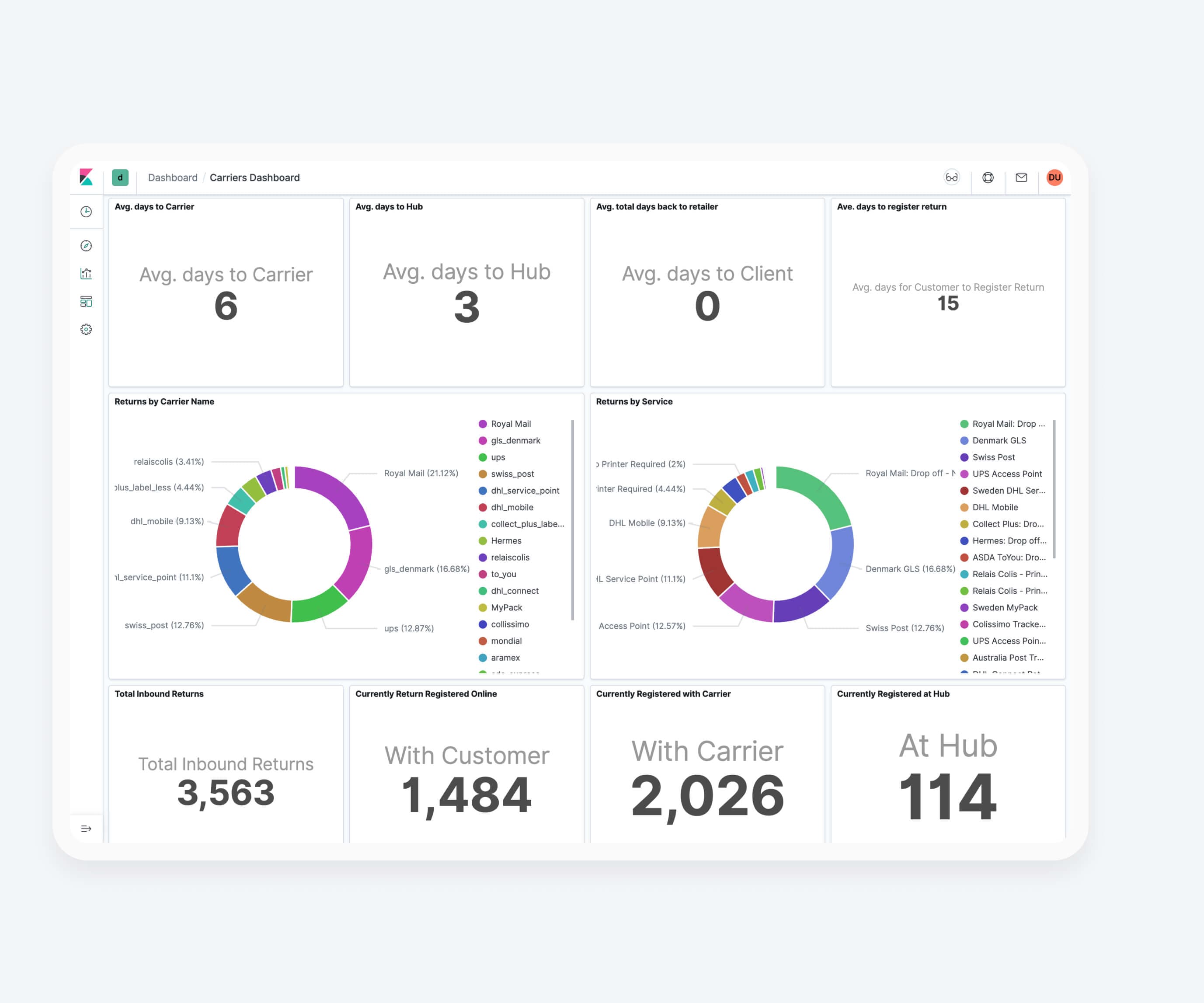This screenshot has height=1003, width=1204.
Task: Select the Carriers Dashboard tab
Action: tap(254, 178)
